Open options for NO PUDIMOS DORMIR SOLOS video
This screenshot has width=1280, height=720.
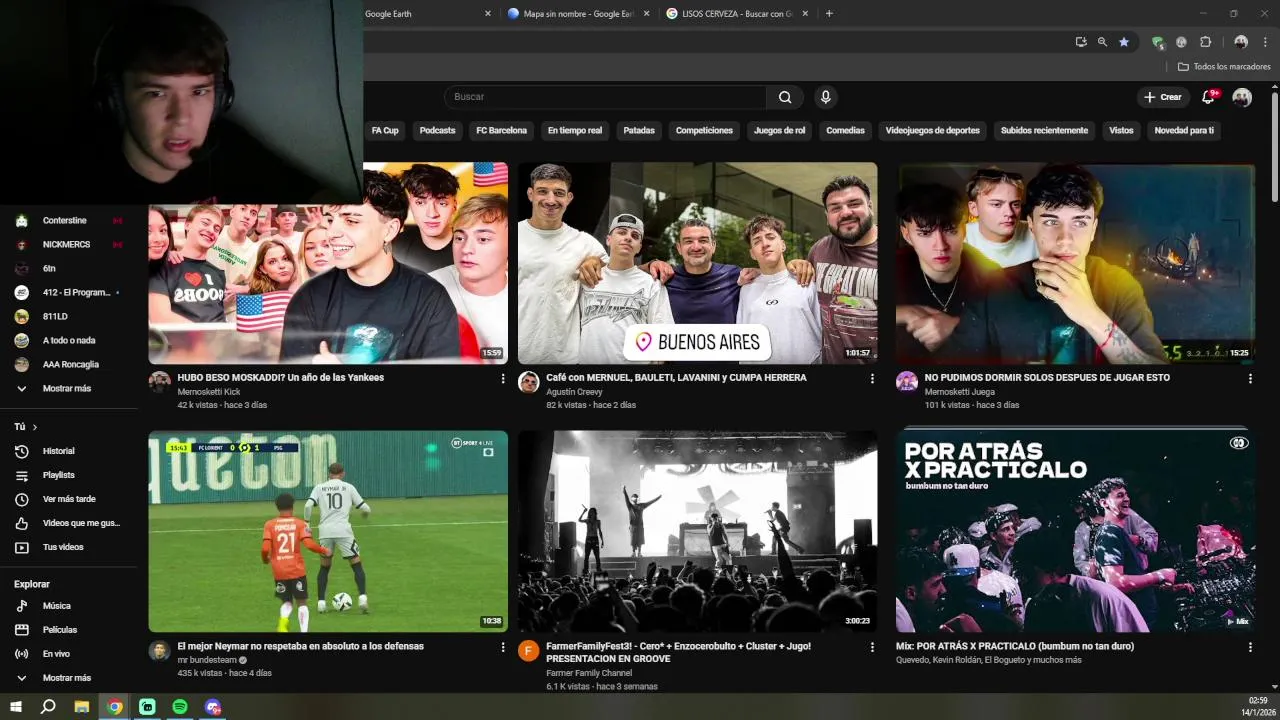[x=1250, y=379]
